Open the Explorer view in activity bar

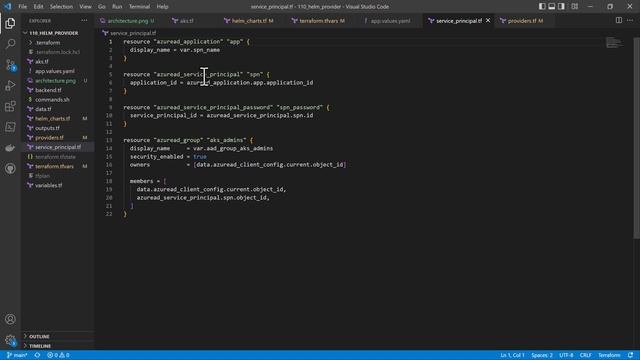click(10, 23)
